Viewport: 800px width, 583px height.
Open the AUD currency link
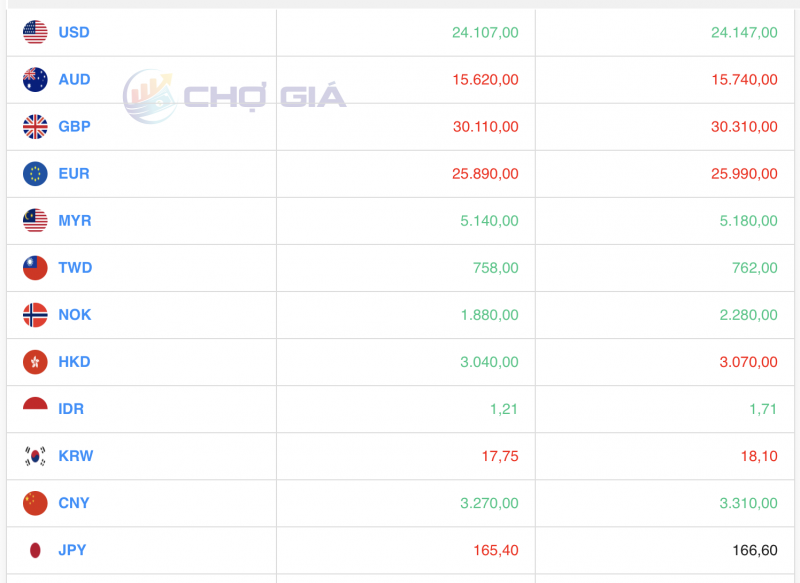point(74,80)
